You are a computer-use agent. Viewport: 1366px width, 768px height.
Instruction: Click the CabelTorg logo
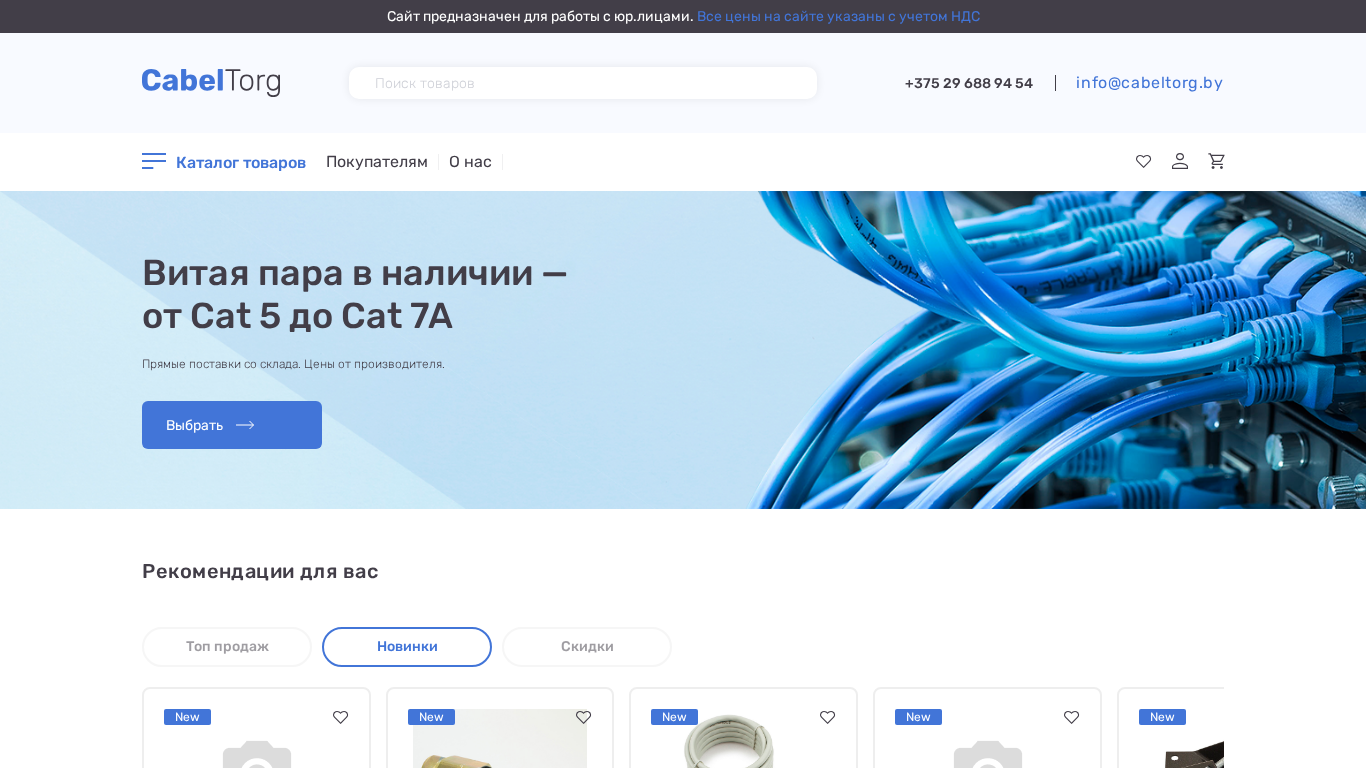(211, 82)
